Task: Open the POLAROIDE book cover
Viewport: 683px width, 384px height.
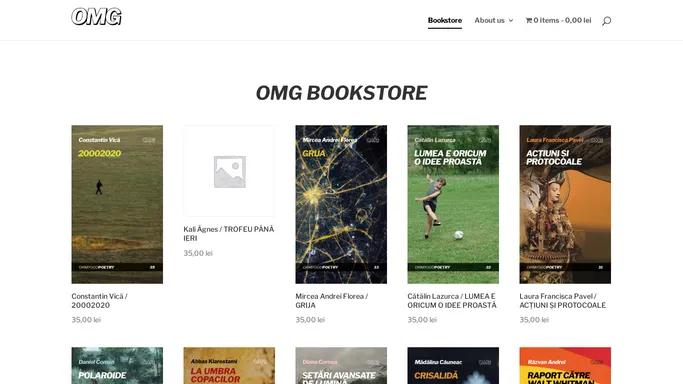Action: click(x=117, y=365)
